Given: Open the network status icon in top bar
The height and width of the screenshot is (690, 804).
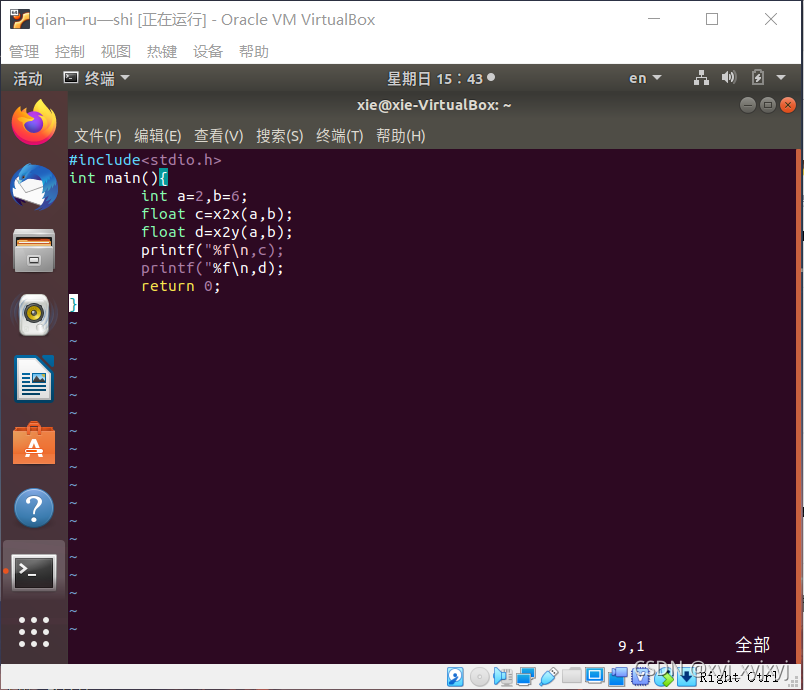Looking at the screenshot, I should 701,78.
